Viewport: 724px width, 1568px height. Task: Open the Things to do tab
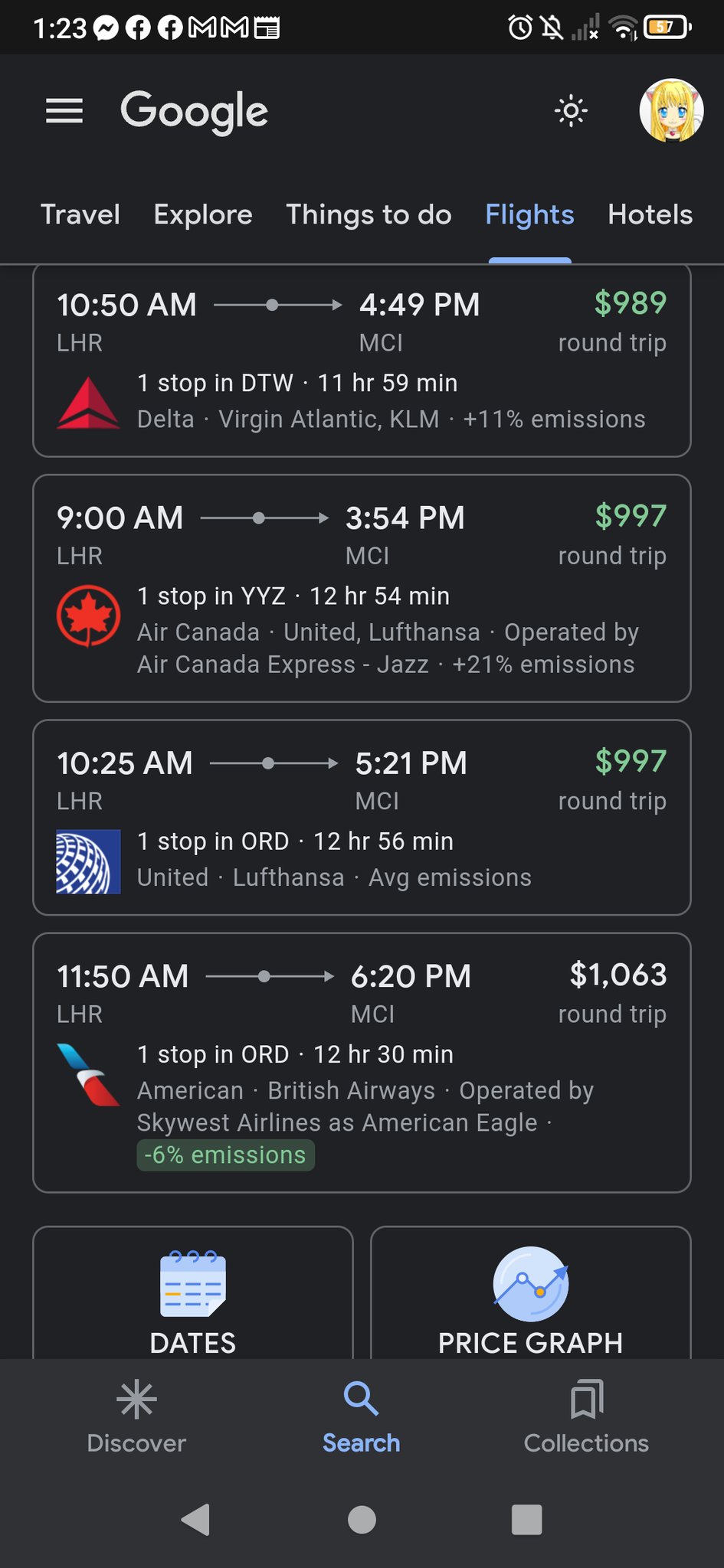coord(369,215)
